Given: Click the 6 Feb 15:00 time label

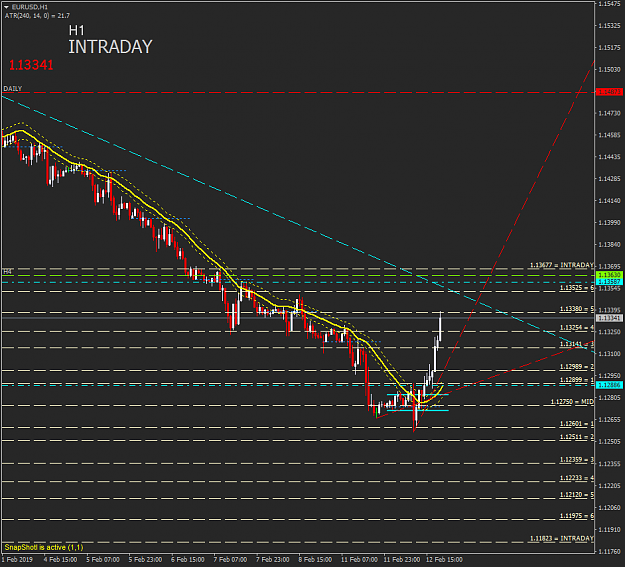Looking at the screenshot, I should [x=188, y=559].
